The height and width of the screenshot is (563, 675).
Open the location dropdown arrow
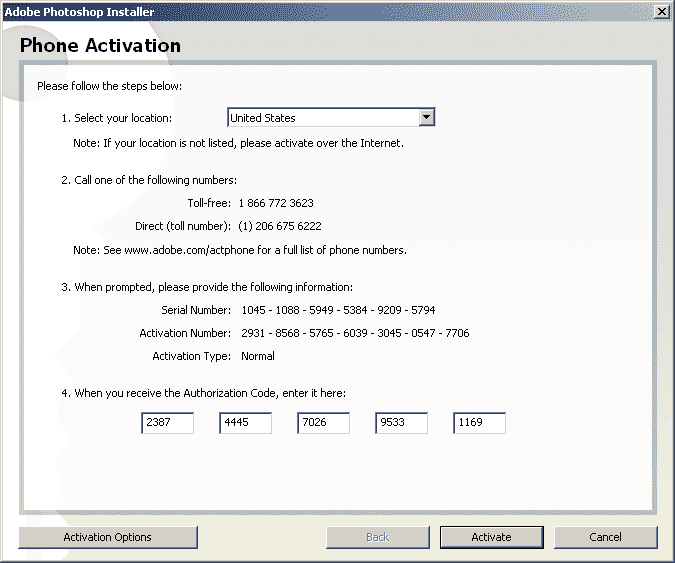click(x=426, y=117)
